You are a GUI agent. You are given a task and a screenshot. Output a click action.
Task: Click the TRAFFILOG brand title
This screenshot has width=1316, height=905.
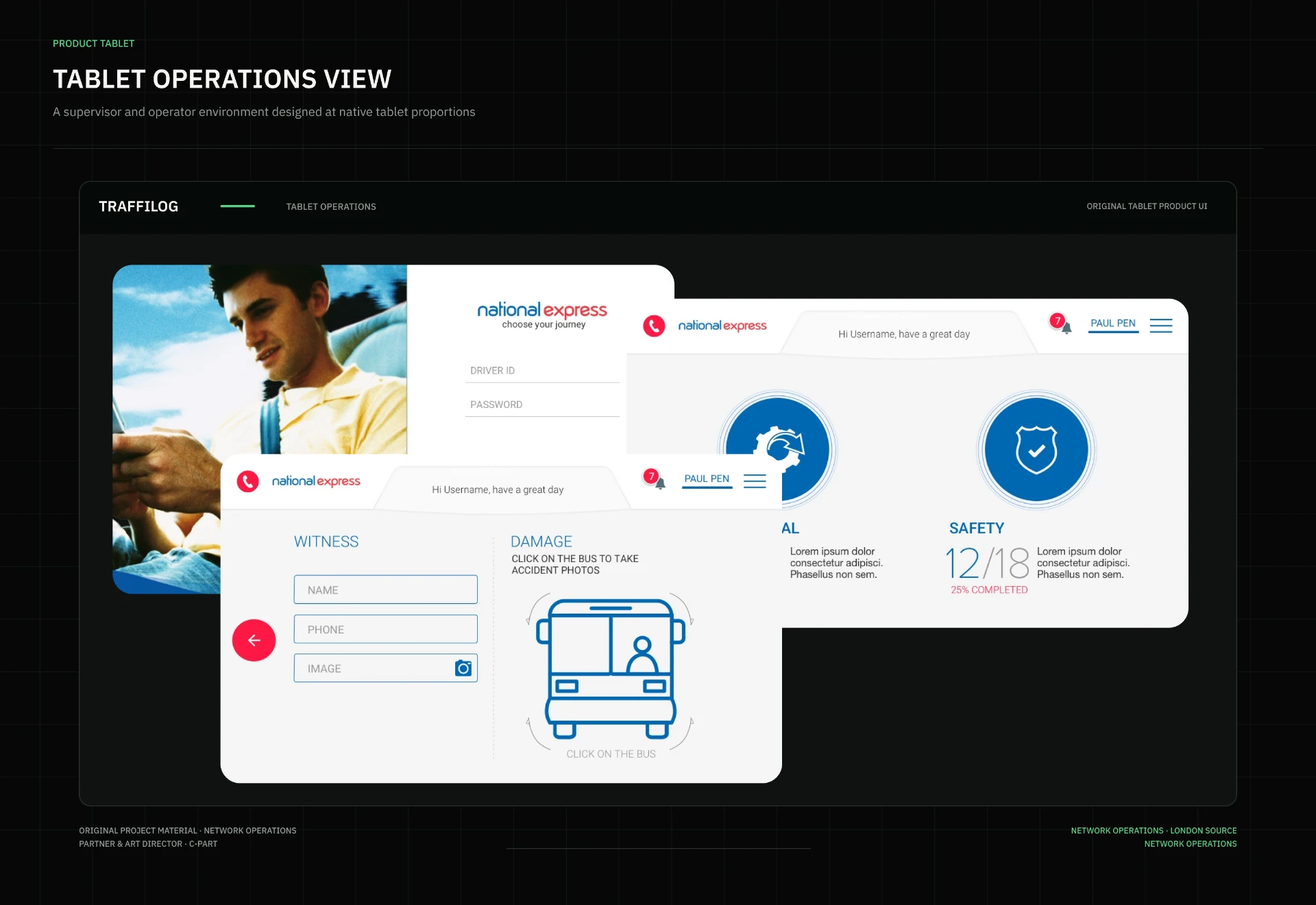tap(138, 206)
